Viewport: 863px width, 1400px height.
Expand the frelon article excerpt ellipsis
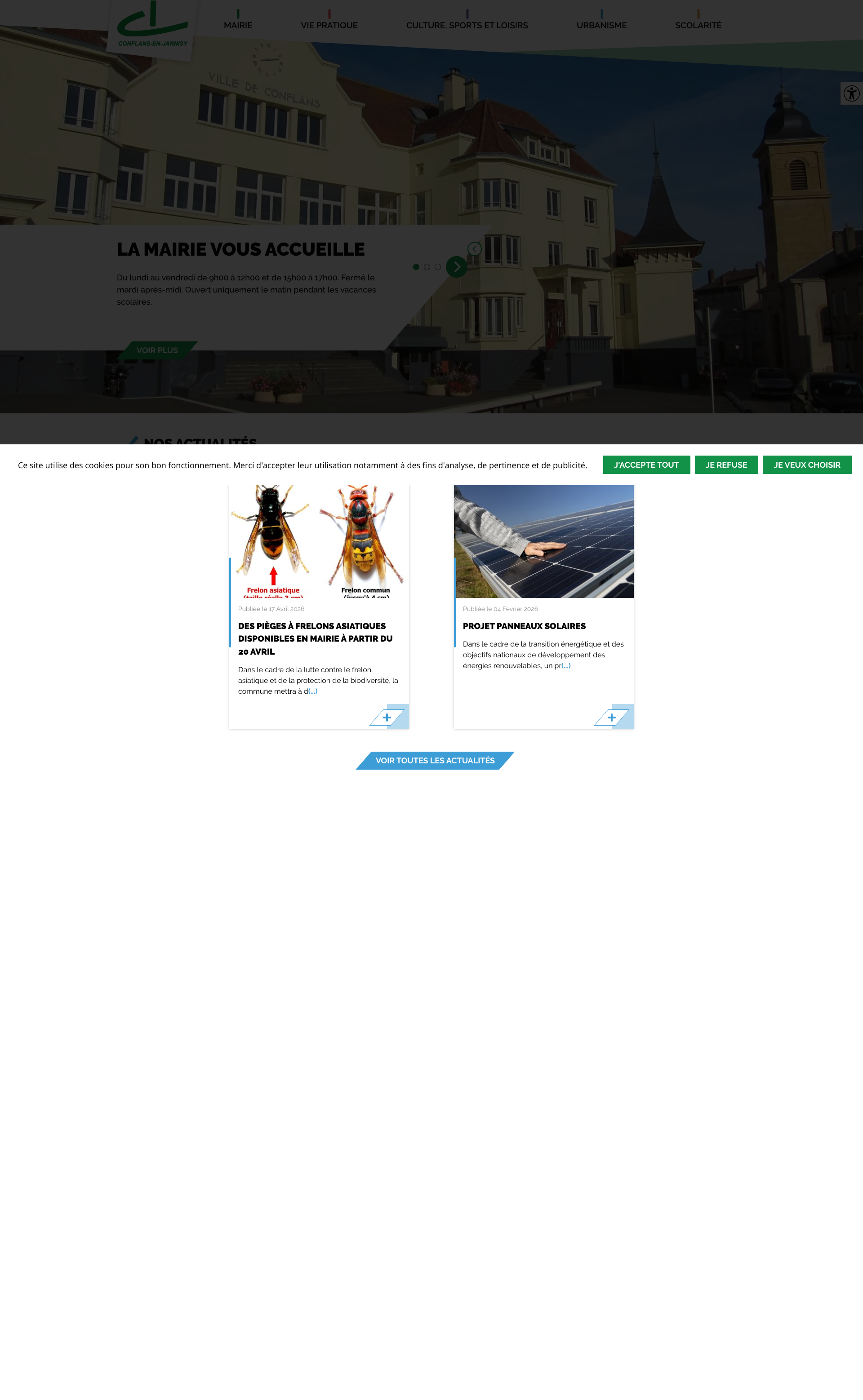[x=313, y=691]
